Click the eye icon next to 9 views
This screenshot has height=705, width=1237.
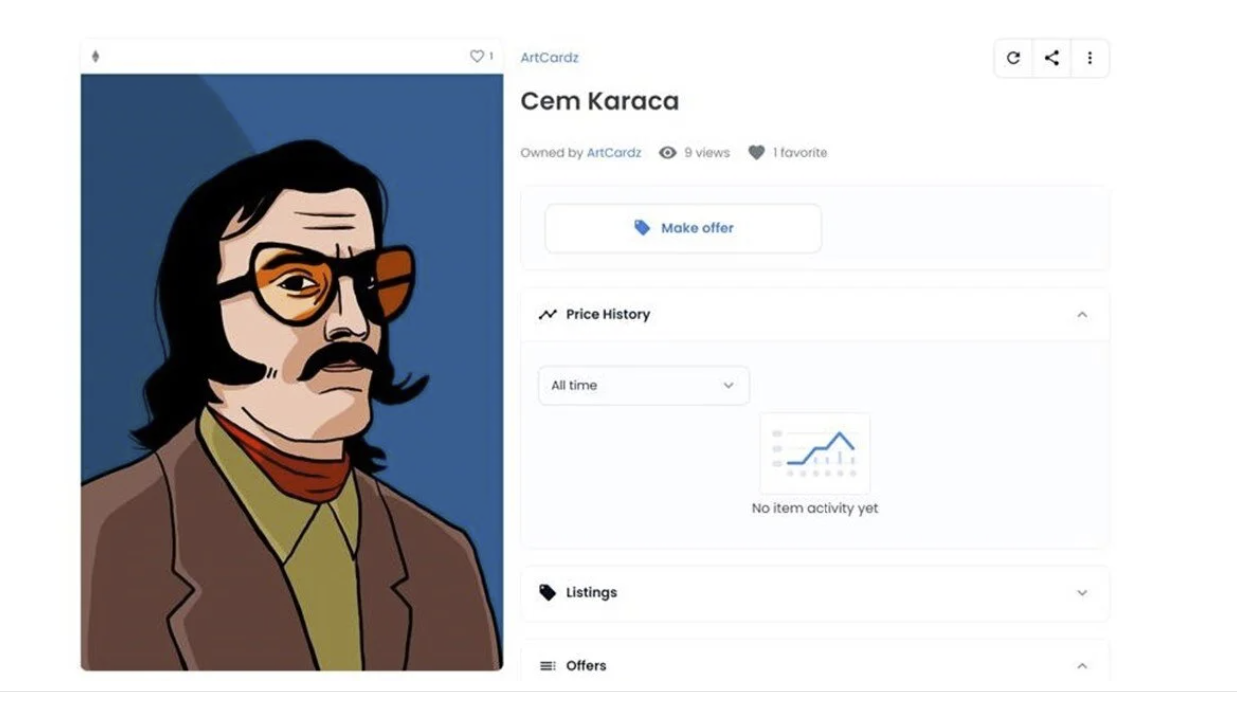pyautogui.click(x=667, y=153)
